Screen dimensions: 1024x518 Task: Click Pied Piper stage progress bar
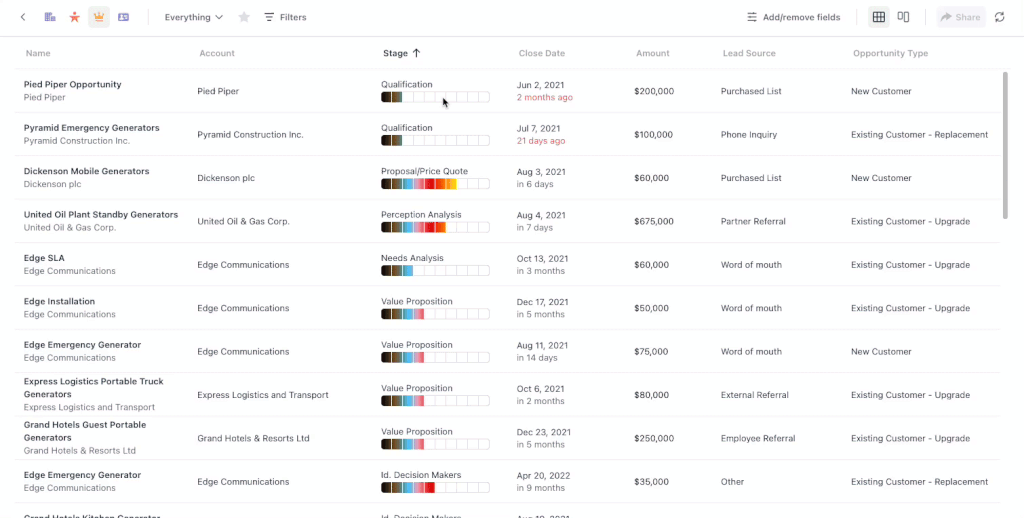[435, 97]
